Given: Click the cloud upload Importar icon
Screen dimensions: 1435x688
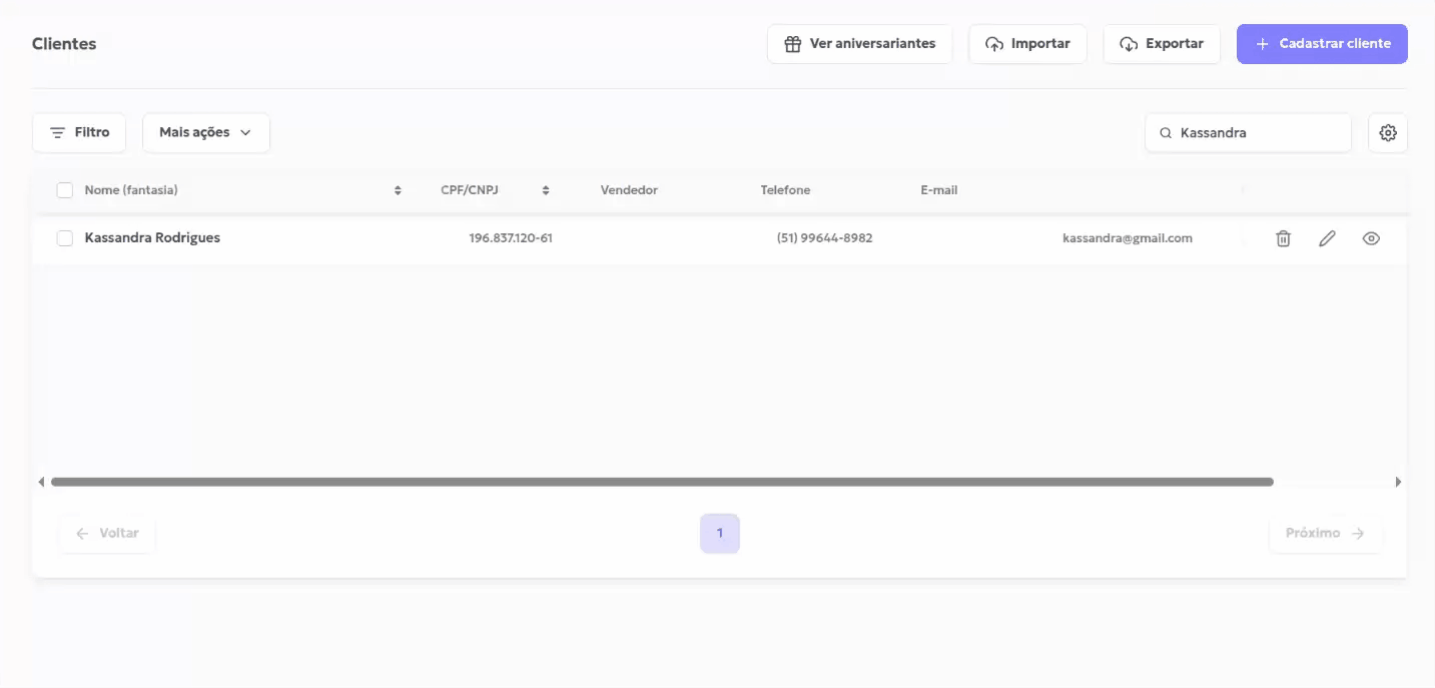Looking at the screenshot, I should 994,44.
